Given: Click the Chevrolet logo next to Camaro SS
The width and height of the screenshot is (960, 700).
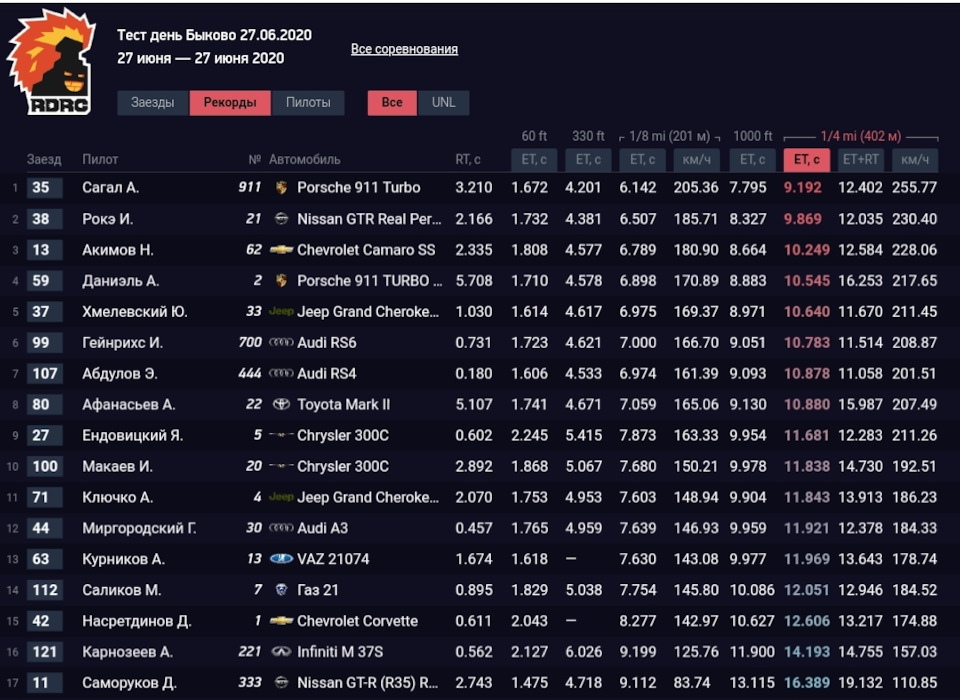Looking at the screenshot, I should tap(281, 250).
